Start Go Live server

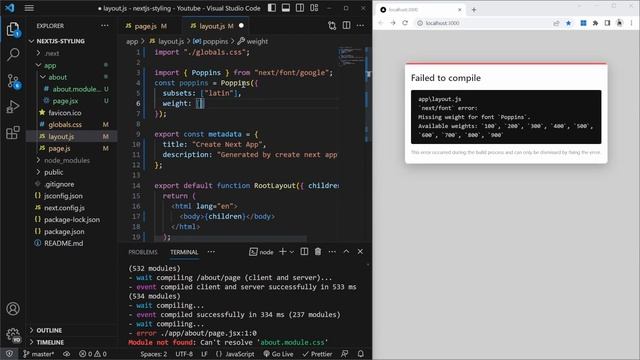(x=278, y=354)
